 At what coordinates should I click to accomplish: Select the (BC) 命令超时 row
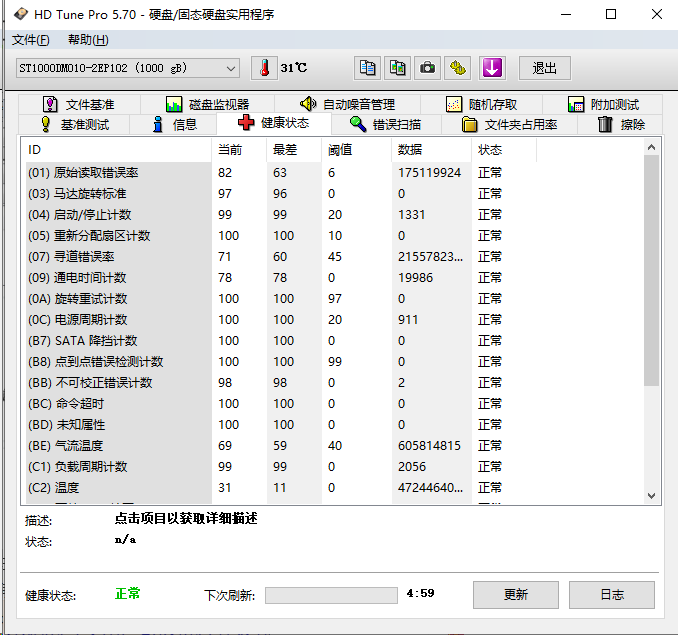pos(281,404)
